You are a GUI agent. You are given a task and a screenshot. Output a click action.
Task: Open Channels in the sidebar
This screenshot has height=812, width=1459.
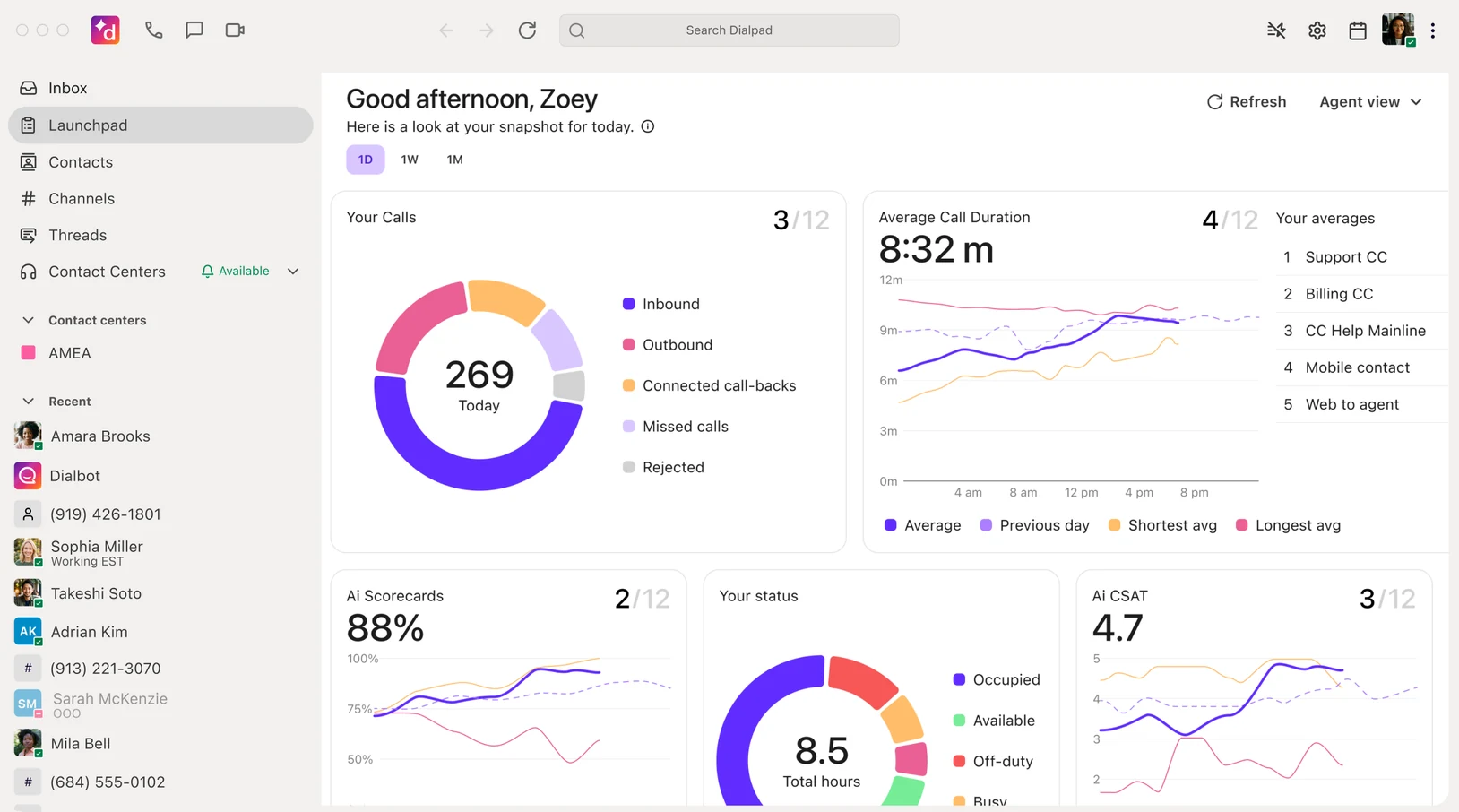coord(161,199)
